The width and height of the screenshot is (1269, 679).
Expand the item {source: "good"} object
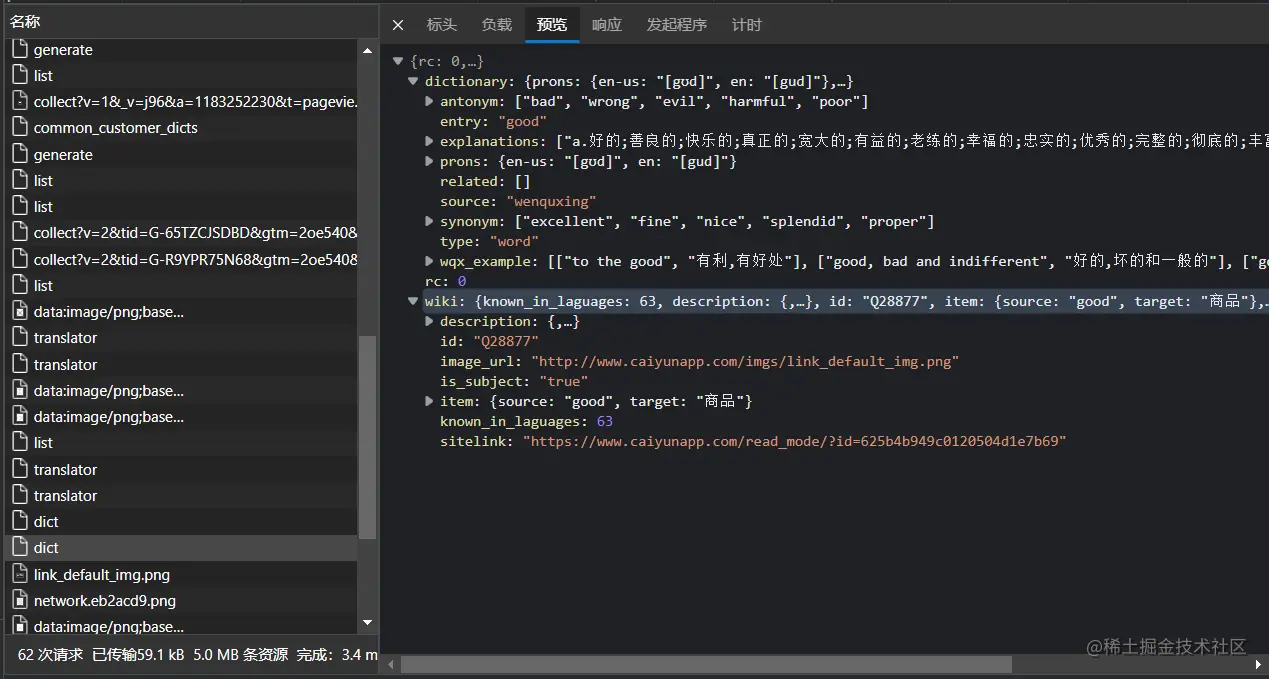tap(429, 401)
